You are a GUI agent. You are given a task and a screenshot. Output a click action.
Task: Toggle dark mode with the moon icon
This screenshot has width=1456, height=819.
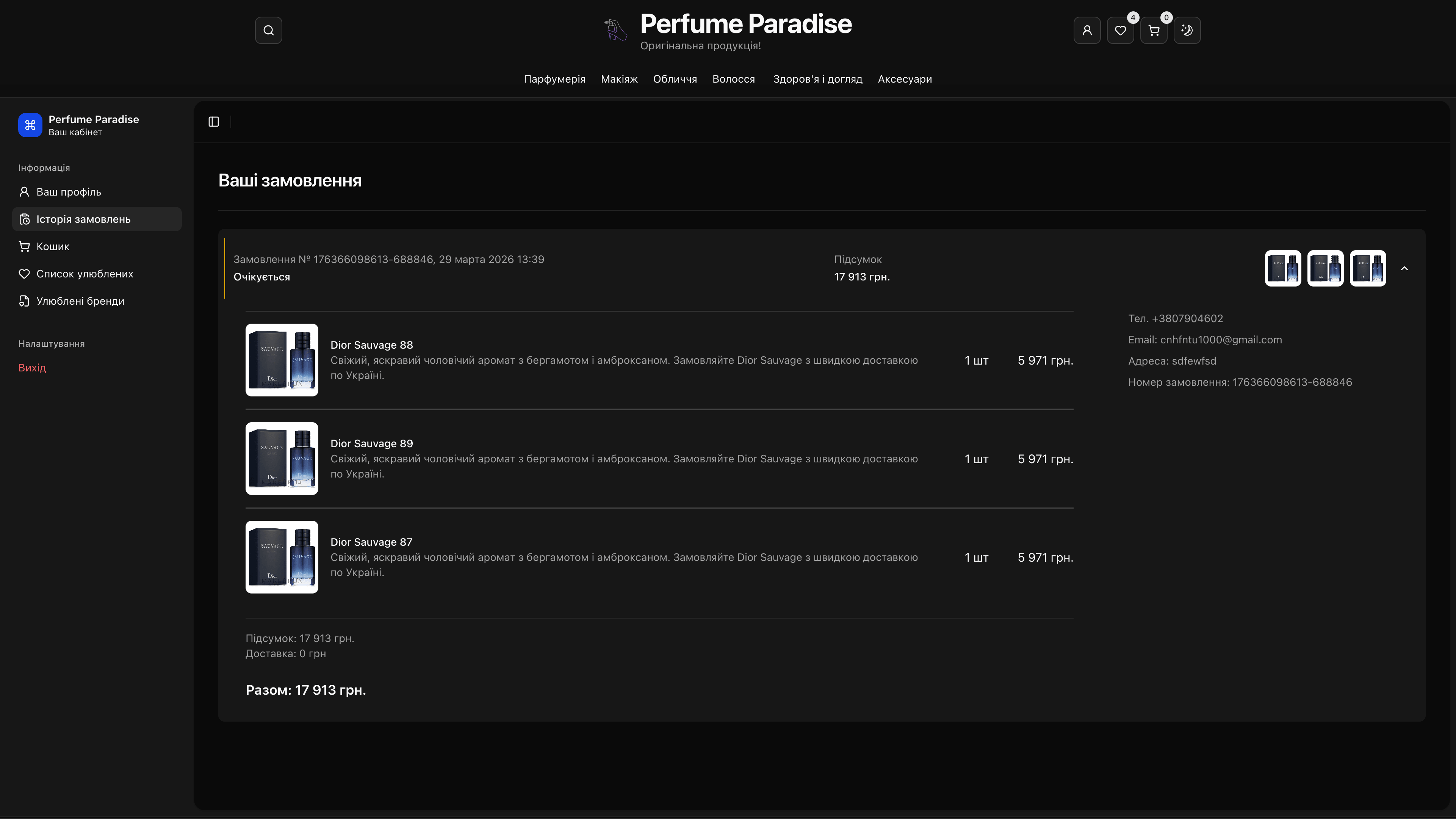[1187, 30]
